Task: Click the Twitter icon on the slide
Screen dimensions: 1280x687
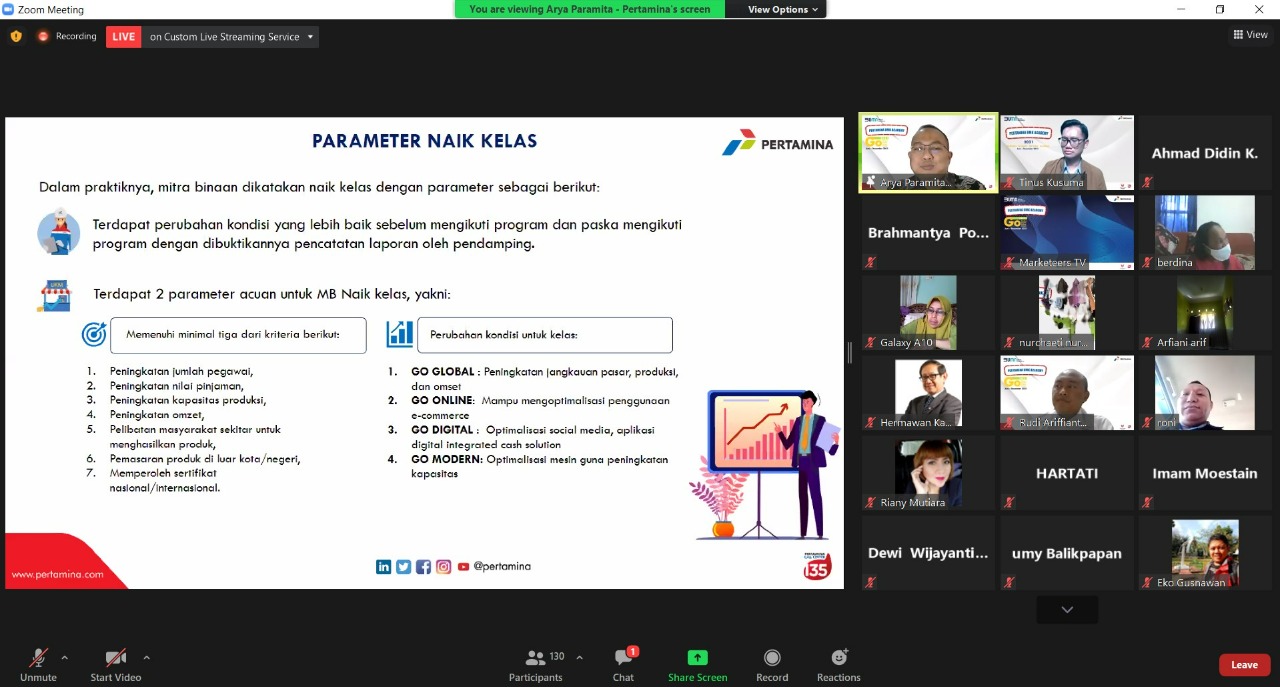Action: pos(403,566)
